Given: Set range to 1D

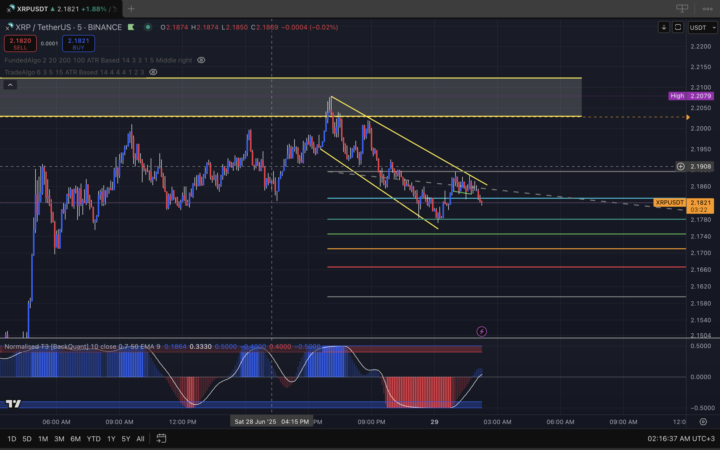Looking at the screenshot, I should click(x=11, y=439).
